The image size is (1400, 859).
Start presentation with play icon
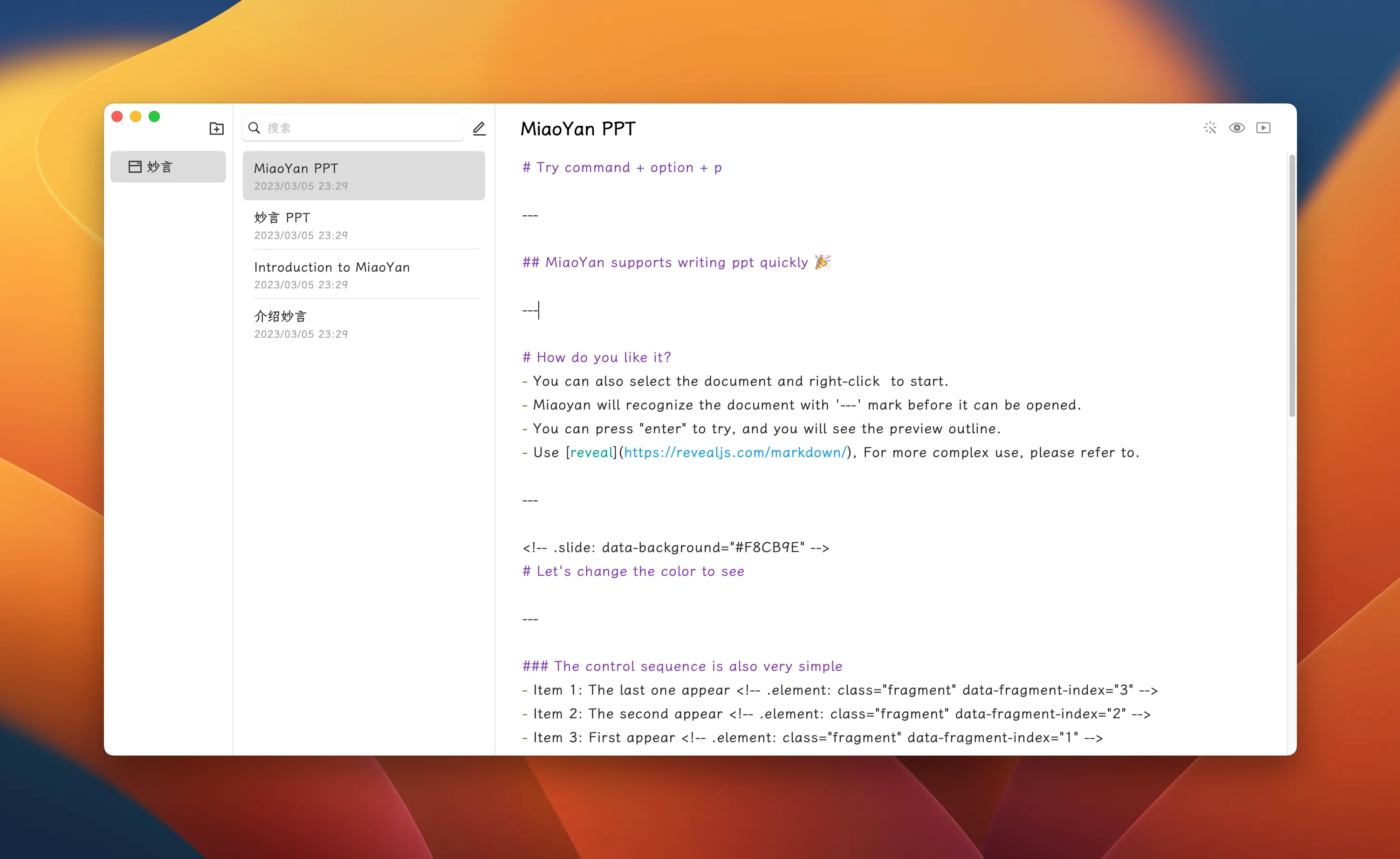[1263, 128]
